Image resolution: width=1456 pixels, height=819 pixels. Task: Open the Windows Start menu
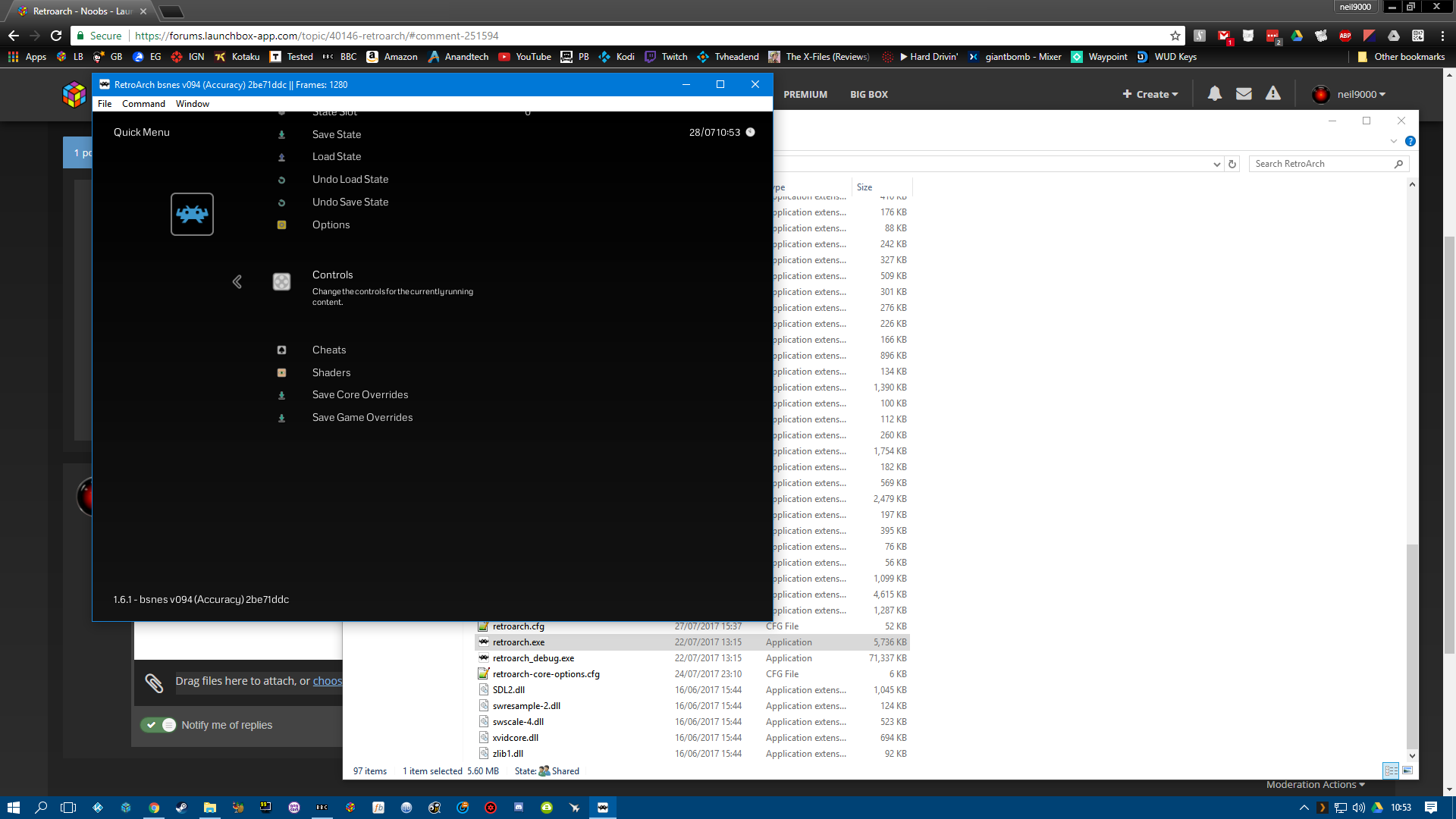pyautogui.click(x=13, y=808)
